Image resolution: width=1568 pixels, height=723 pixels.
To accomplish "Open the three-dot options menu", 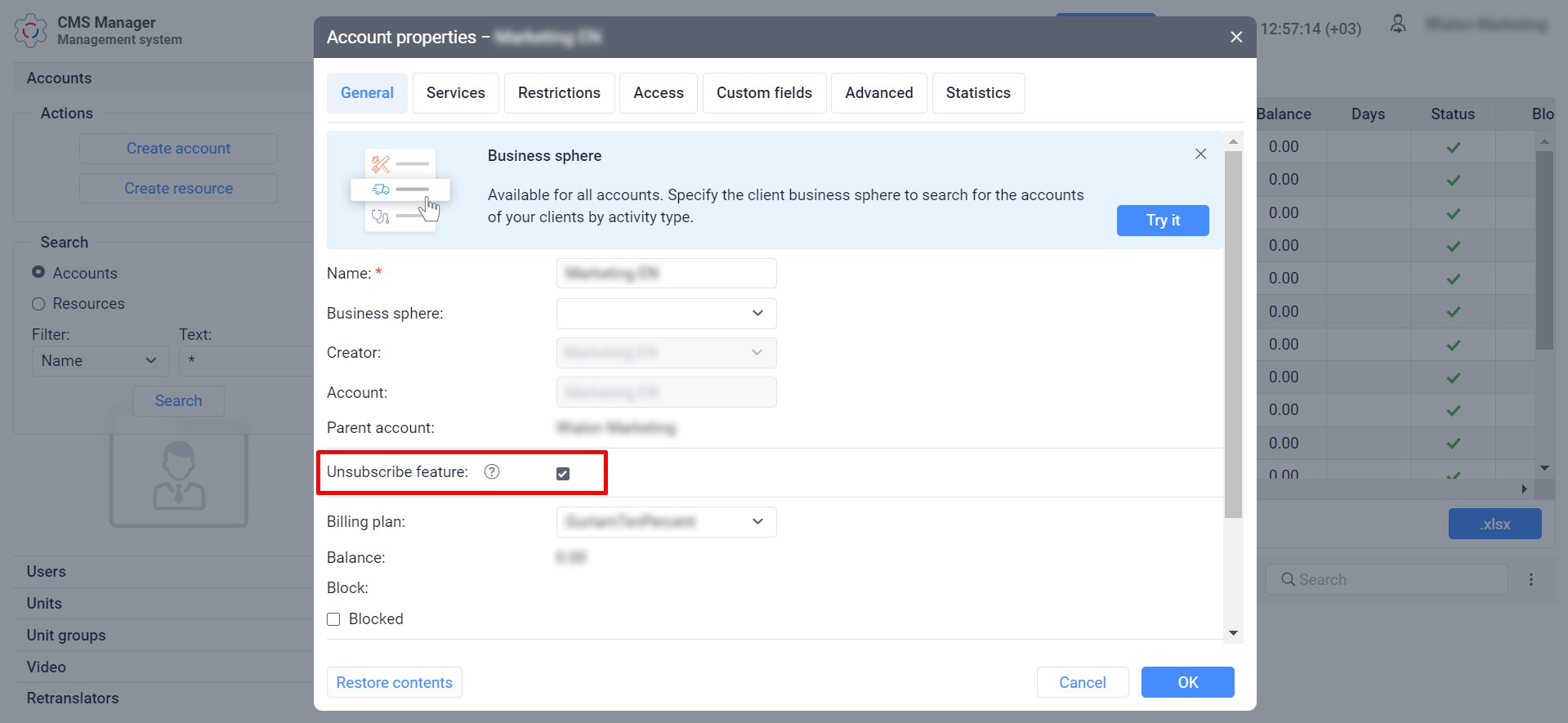I will pyautogui.click(x=1531, y=579).
